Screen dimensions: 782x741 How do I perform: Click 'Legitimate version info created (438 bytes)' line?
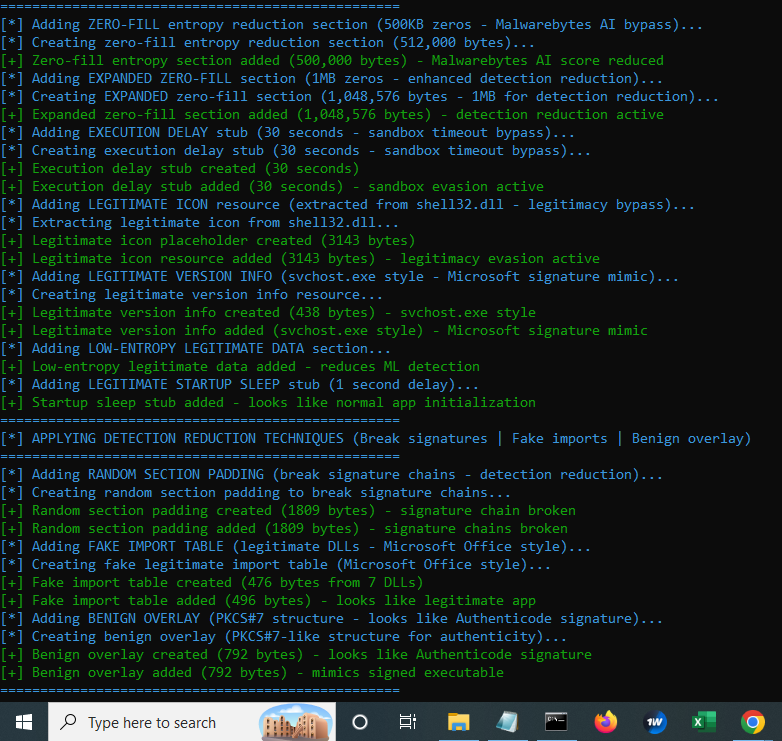pyautogui.click(x=268, y=312)
